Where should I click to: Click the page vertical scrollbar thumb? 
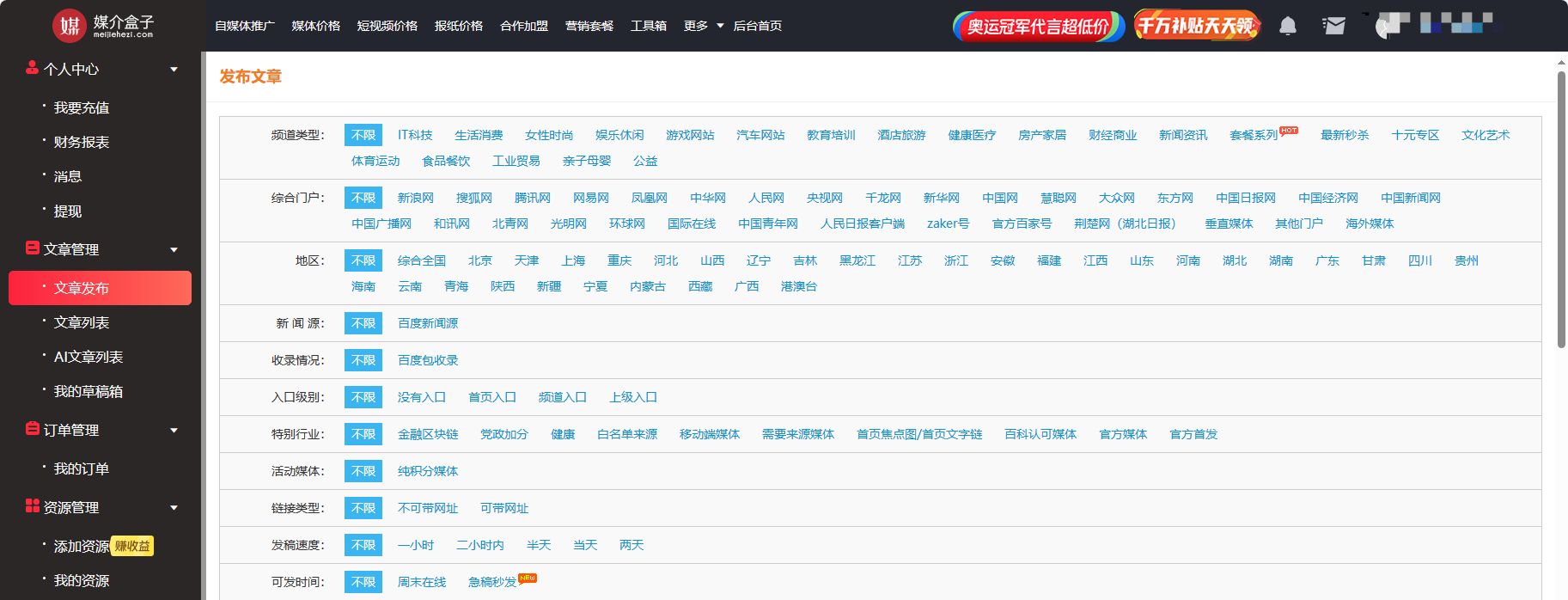(1561, 209)
